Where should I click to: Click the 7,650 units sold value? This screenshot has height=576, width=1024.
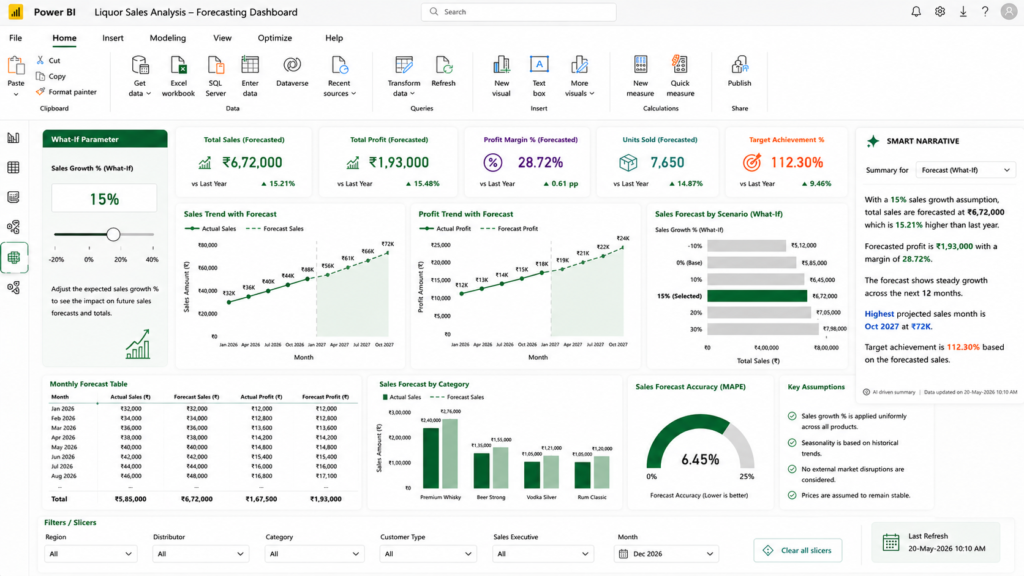point(667,162)
